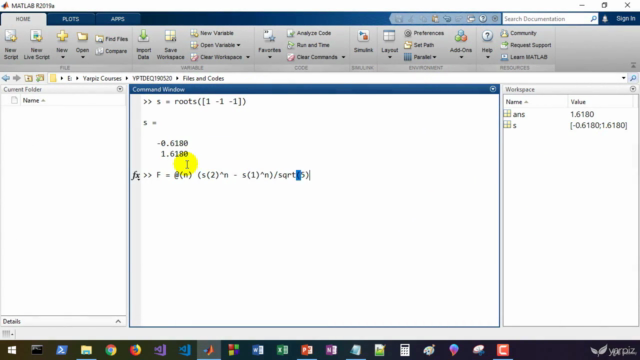The image size is (640, 360).
Task: Open Excel from the taskbar
Action: point(282,350)
